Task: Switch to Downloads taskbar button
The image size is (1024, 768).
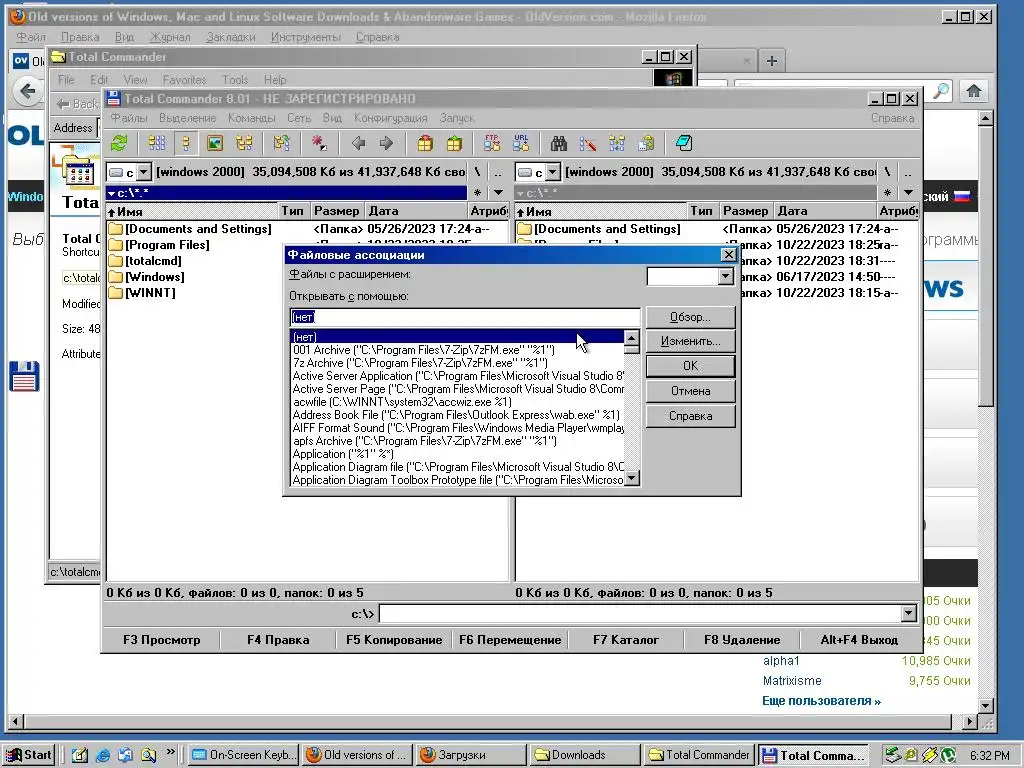Action: 584,755
